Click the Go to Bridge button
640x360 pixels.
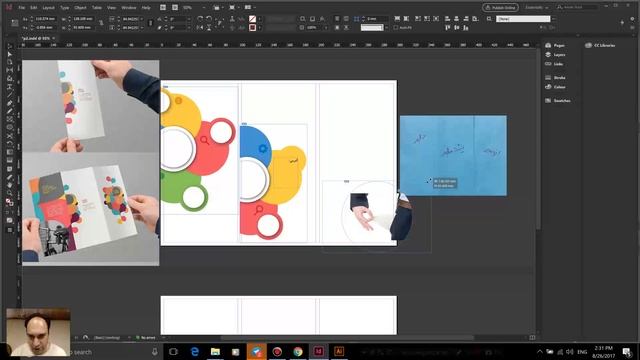point(163,7)
